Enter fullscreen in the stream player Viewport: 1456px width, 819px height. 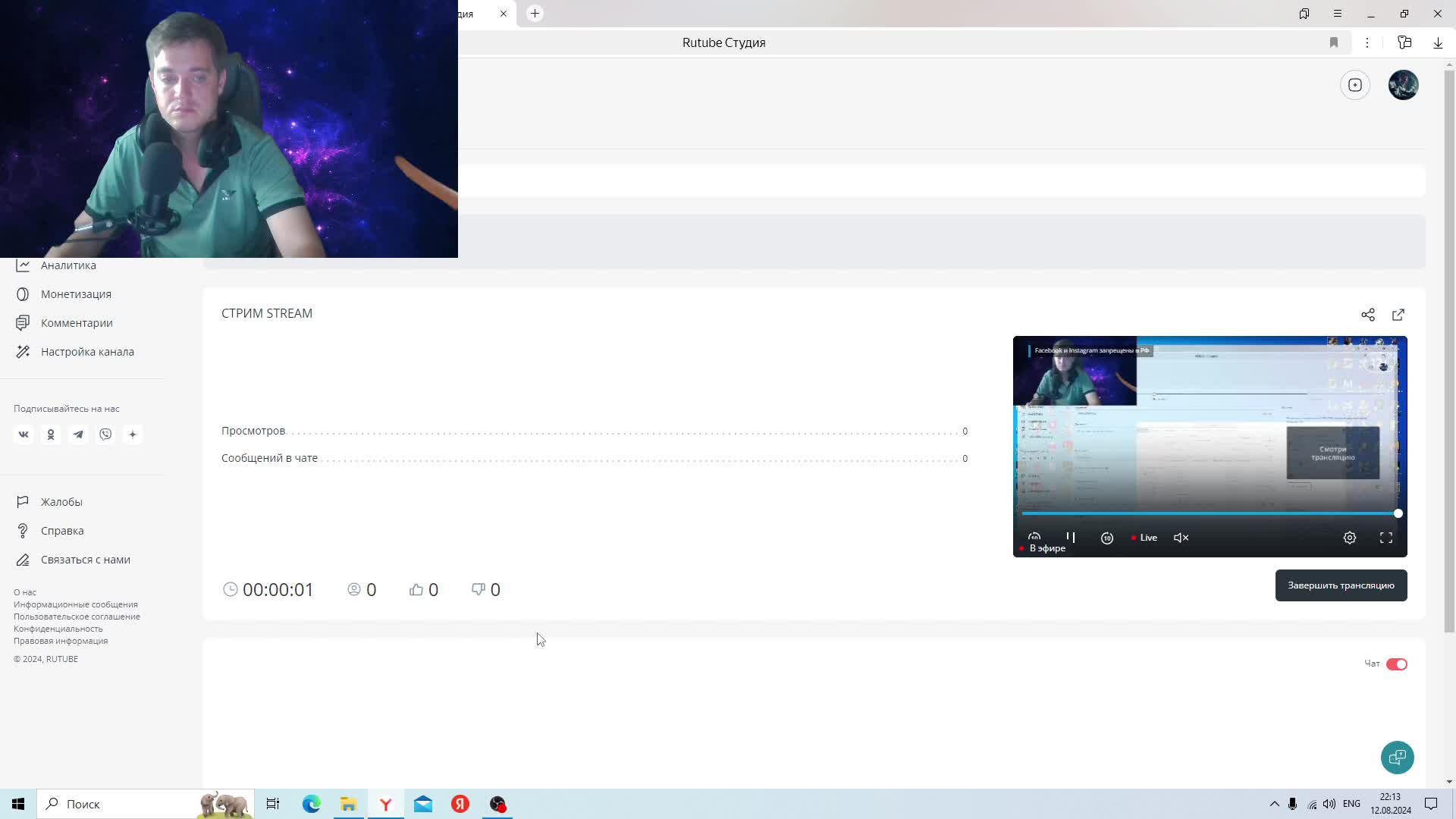click(x=1385, y=538)
